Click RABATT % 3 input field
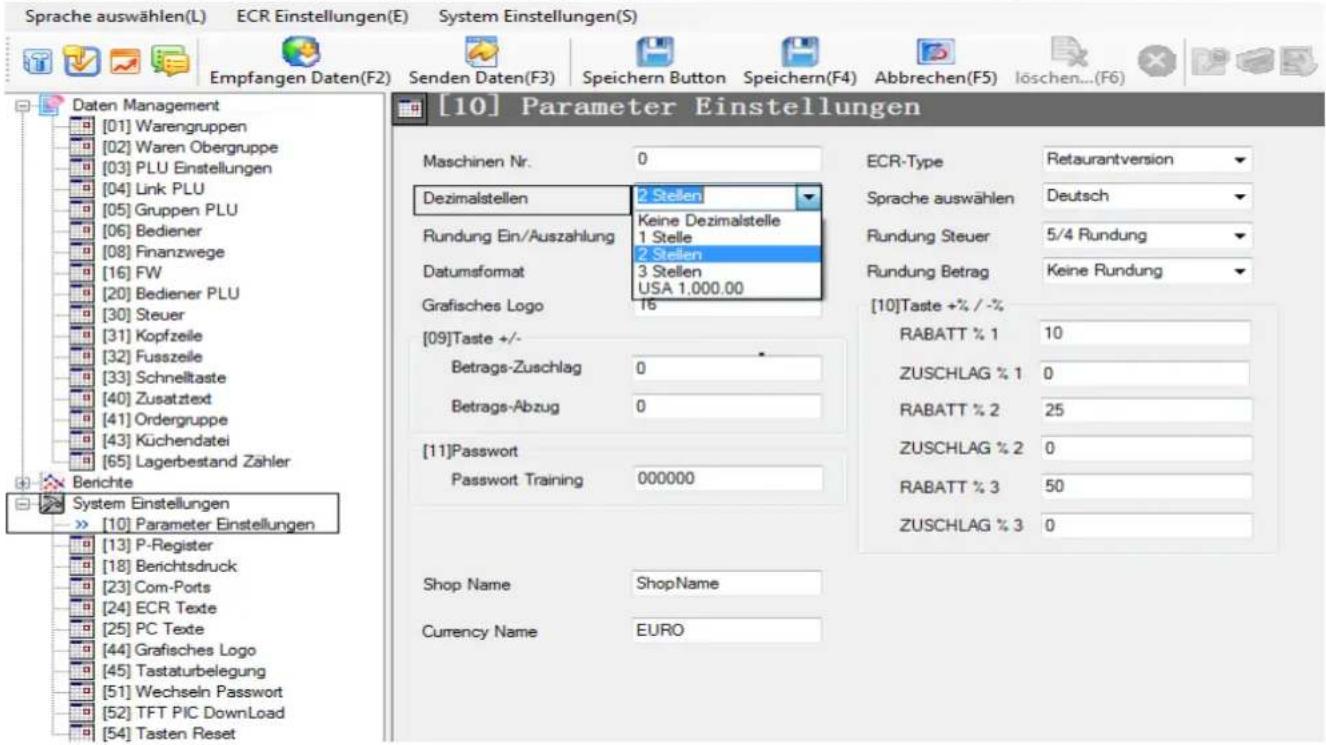Image resolution: width=1326 pixels, height=745 pixels. click(x=1144, y=486)
